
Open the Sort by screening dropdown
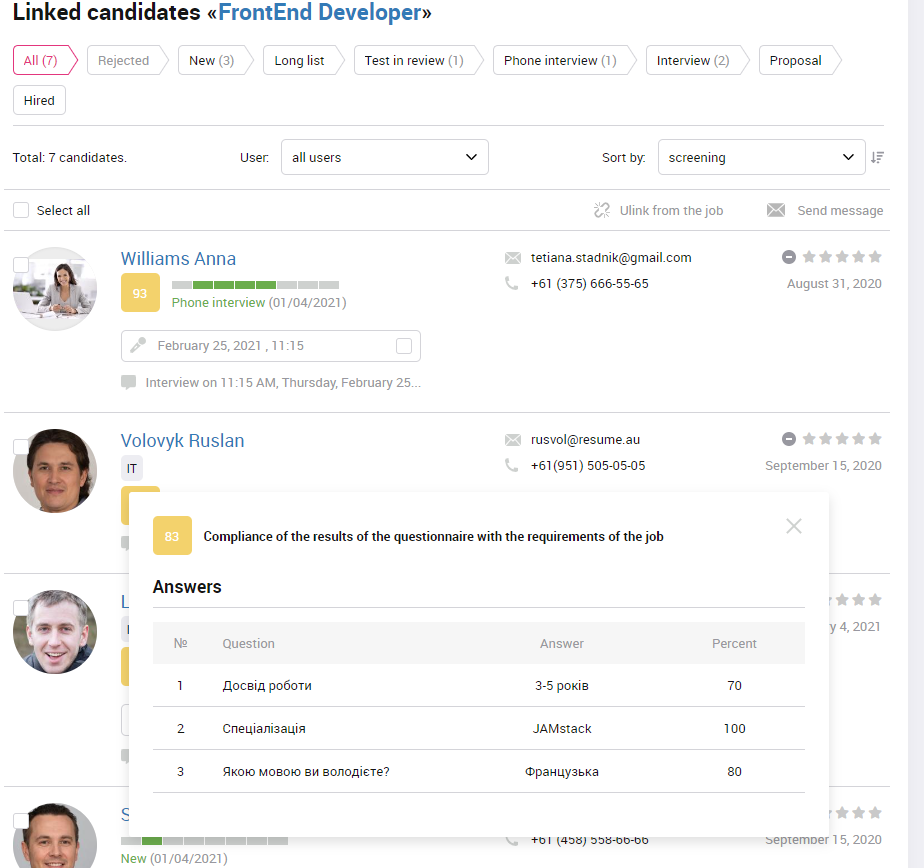point(761,157)
